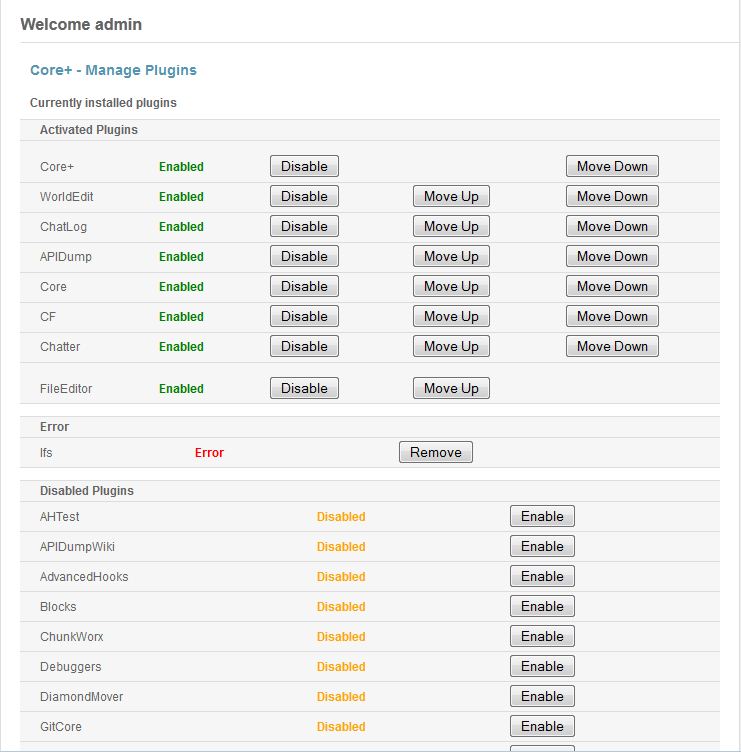This screenshot has width=741, height=752.
Task: Move Chatter plugin down
Action: click(x=612, y=346)
